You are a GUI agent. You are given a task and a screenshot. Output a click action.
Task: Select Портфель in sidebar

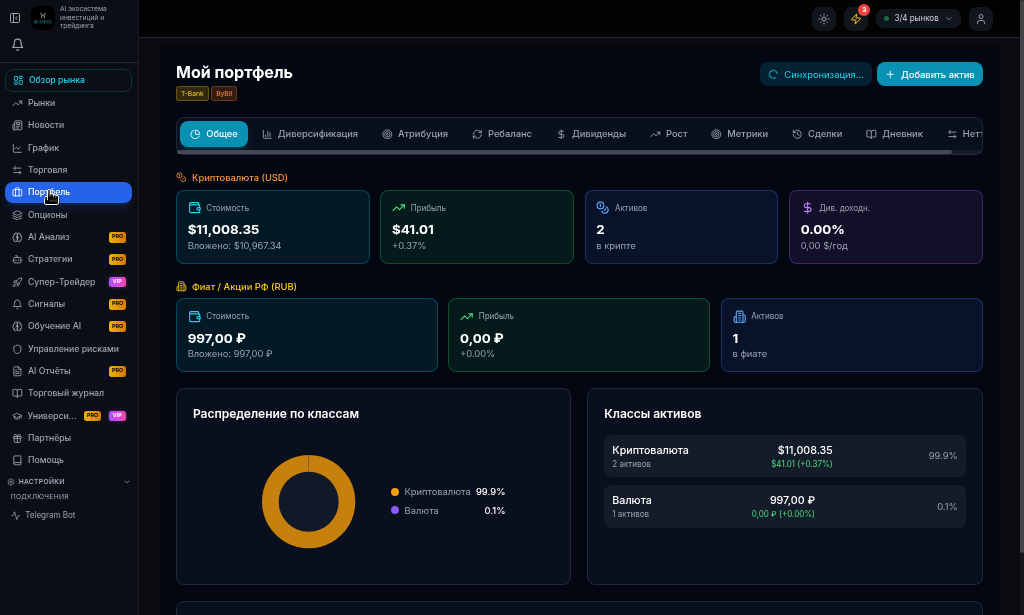[69, 193]
